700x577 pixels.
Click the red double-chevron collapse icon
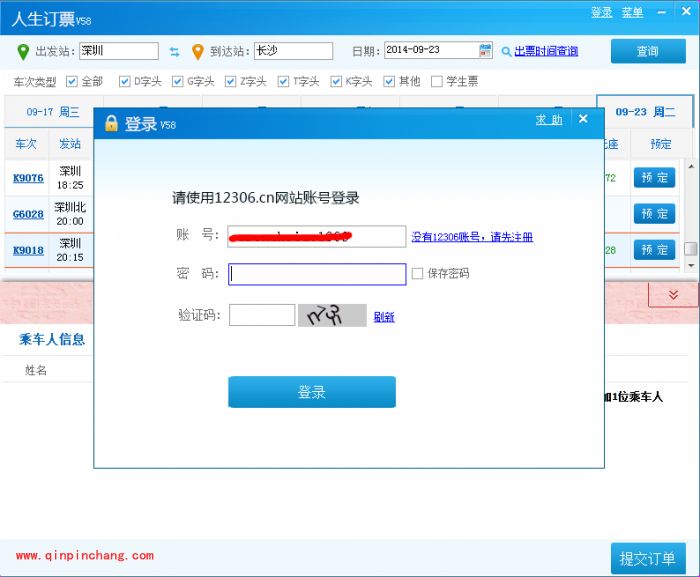pyautogui.click(x=673, y=295)
